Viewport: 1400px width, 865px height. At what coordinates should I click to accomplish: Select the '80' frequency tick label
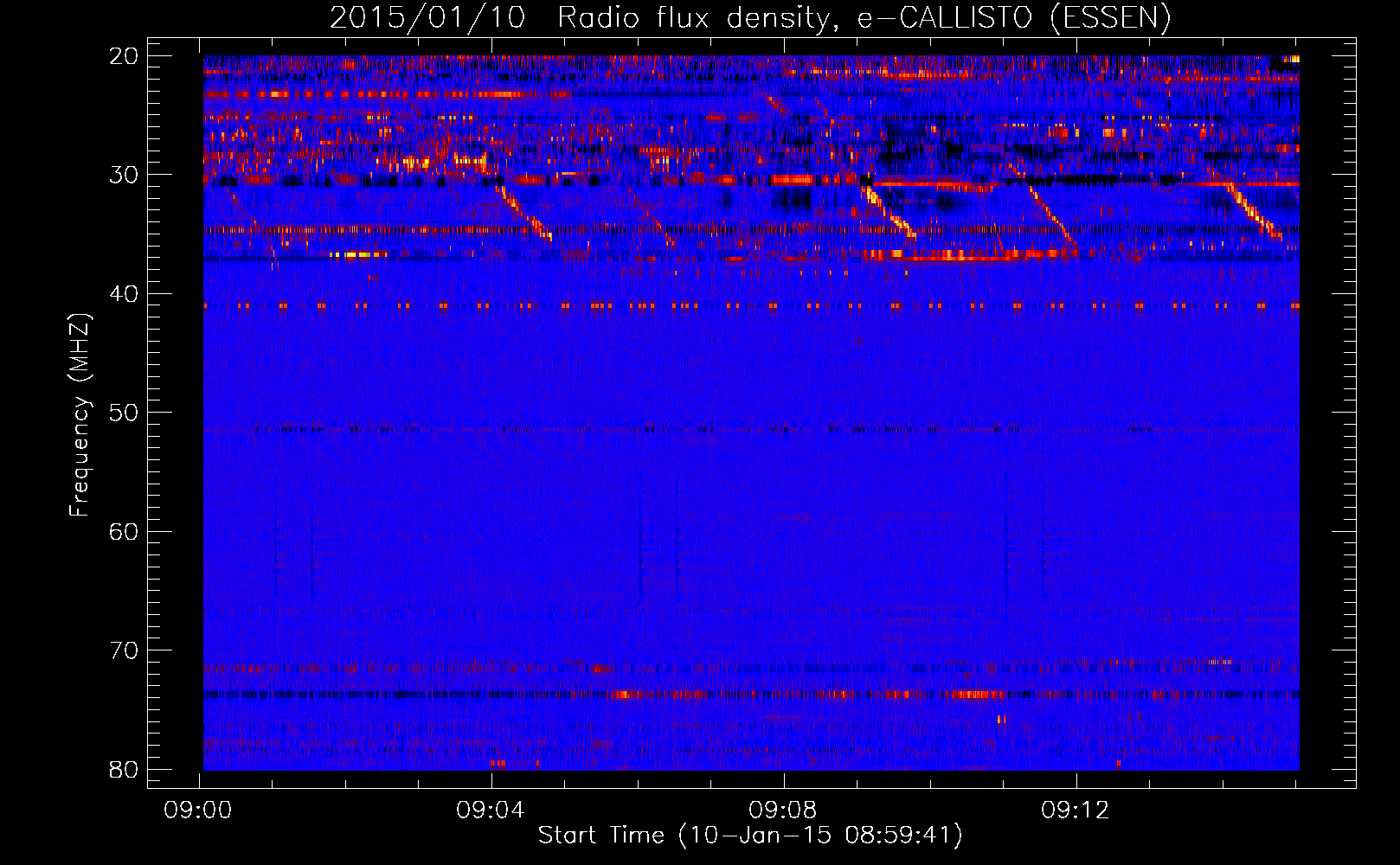coord(124,769)
